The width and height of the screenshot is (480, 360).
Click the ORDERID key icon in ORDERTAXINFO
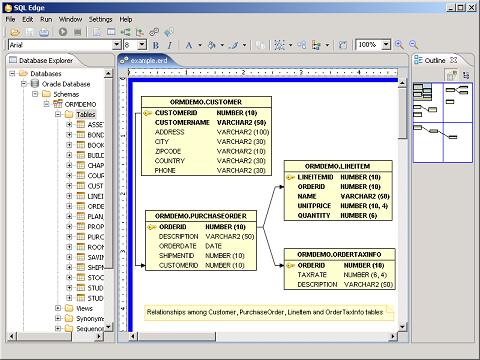290,266
